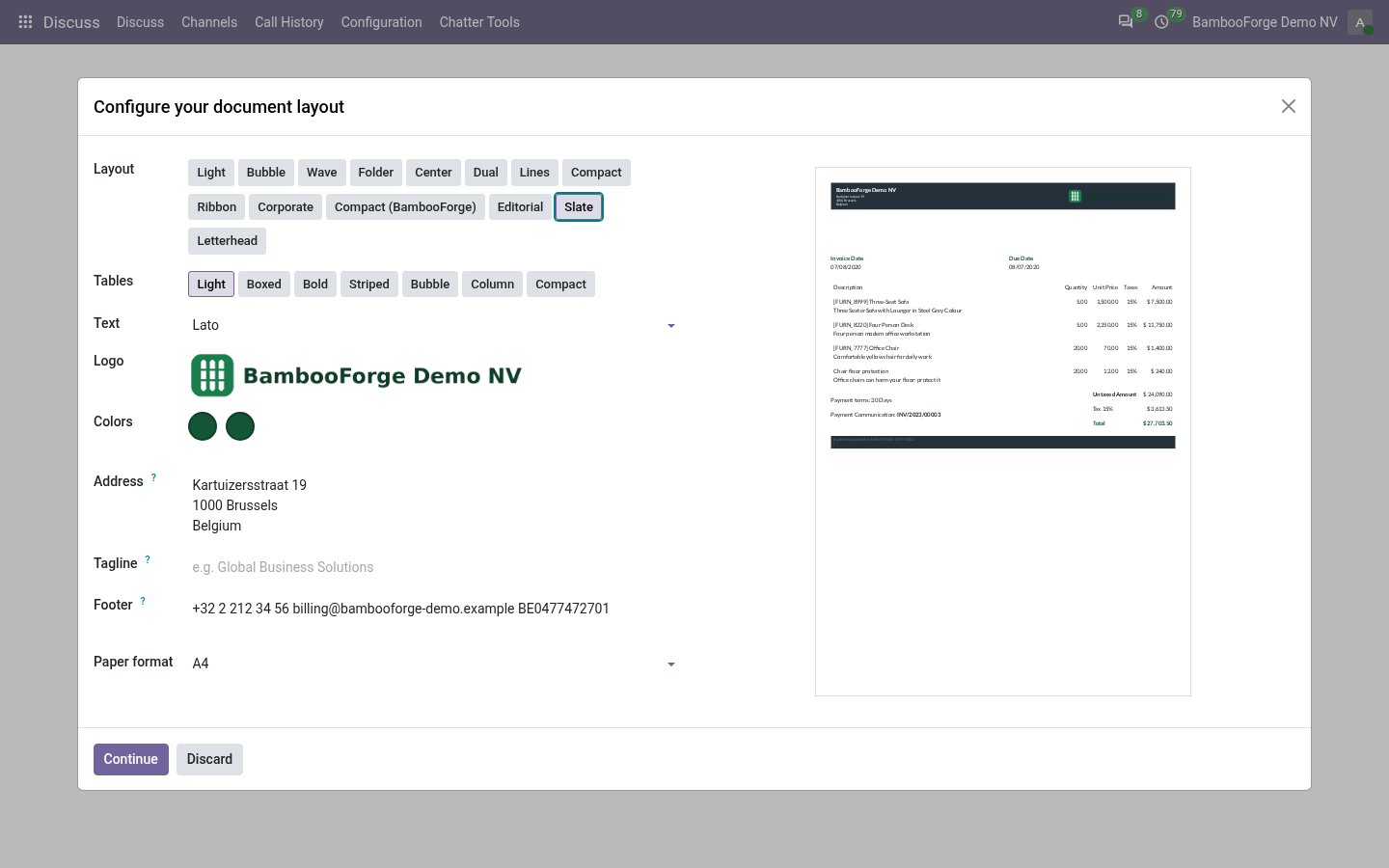Screen dimensions: 1389x868
Task: Click the Address help question mark
Action: pos(153,477)
